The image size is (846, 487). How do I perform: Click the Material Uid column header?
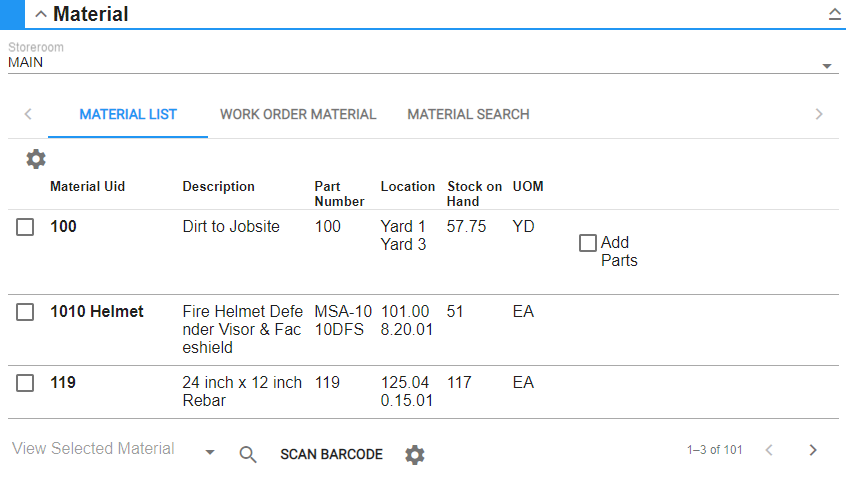[88, 187]
